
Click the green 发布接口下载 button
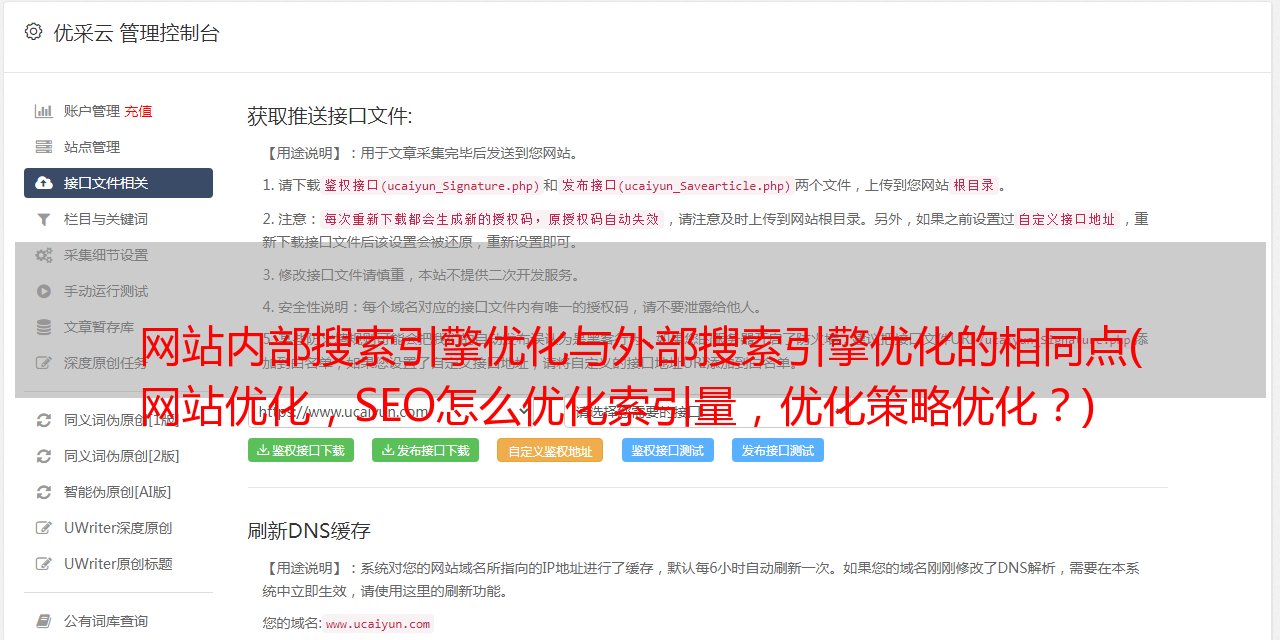click(x=426, y=450)
